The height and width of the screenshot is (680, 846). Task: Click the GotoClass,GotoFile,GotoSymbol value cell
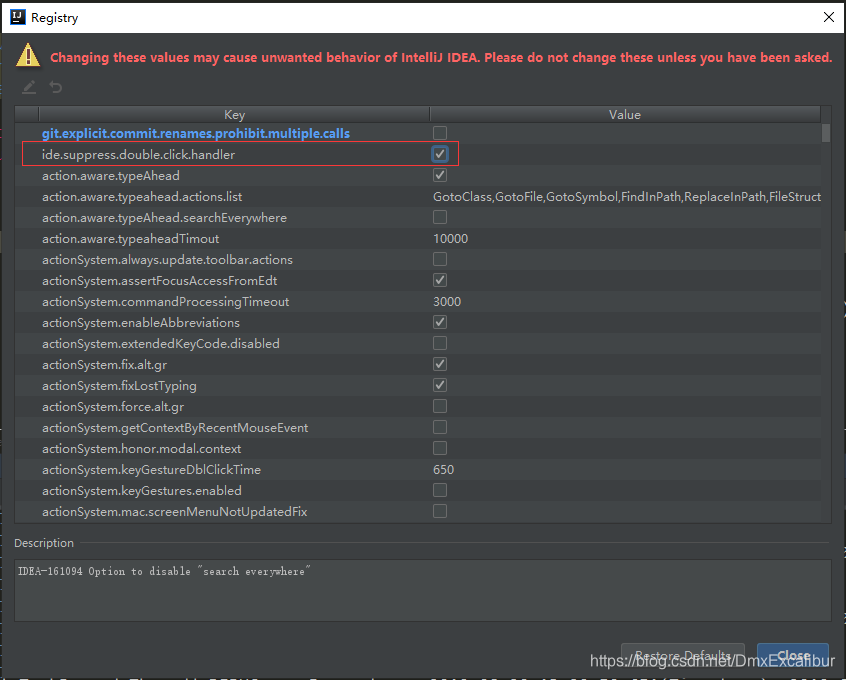tap(627, 196)
